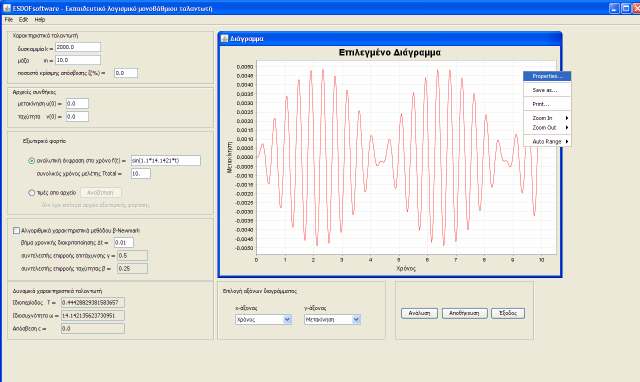Select the values-from-file radio button
Viewport: 640px width, 382px height.
pos(31,193)
